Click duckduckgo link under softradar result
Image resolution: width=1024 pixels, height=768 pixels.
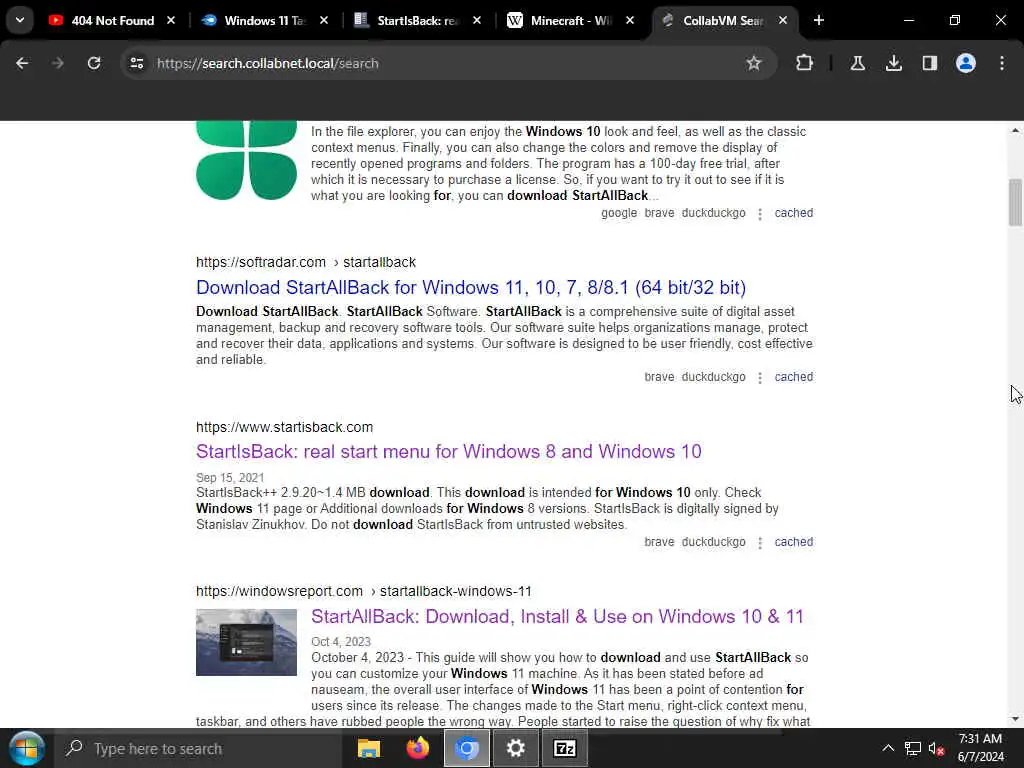713,377
